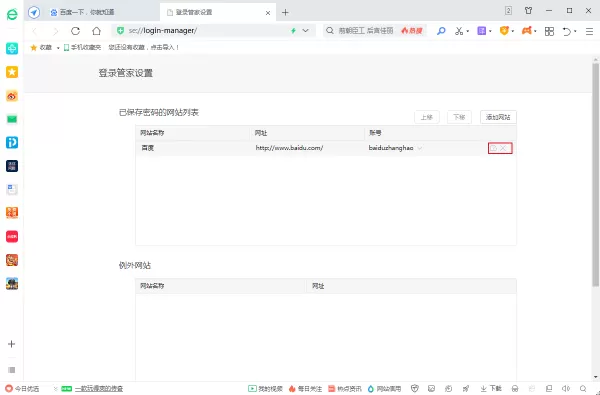Viewport: 600px width, 395px height.
Task: Open the scissors screenshot tool
Action: point(459,31)
